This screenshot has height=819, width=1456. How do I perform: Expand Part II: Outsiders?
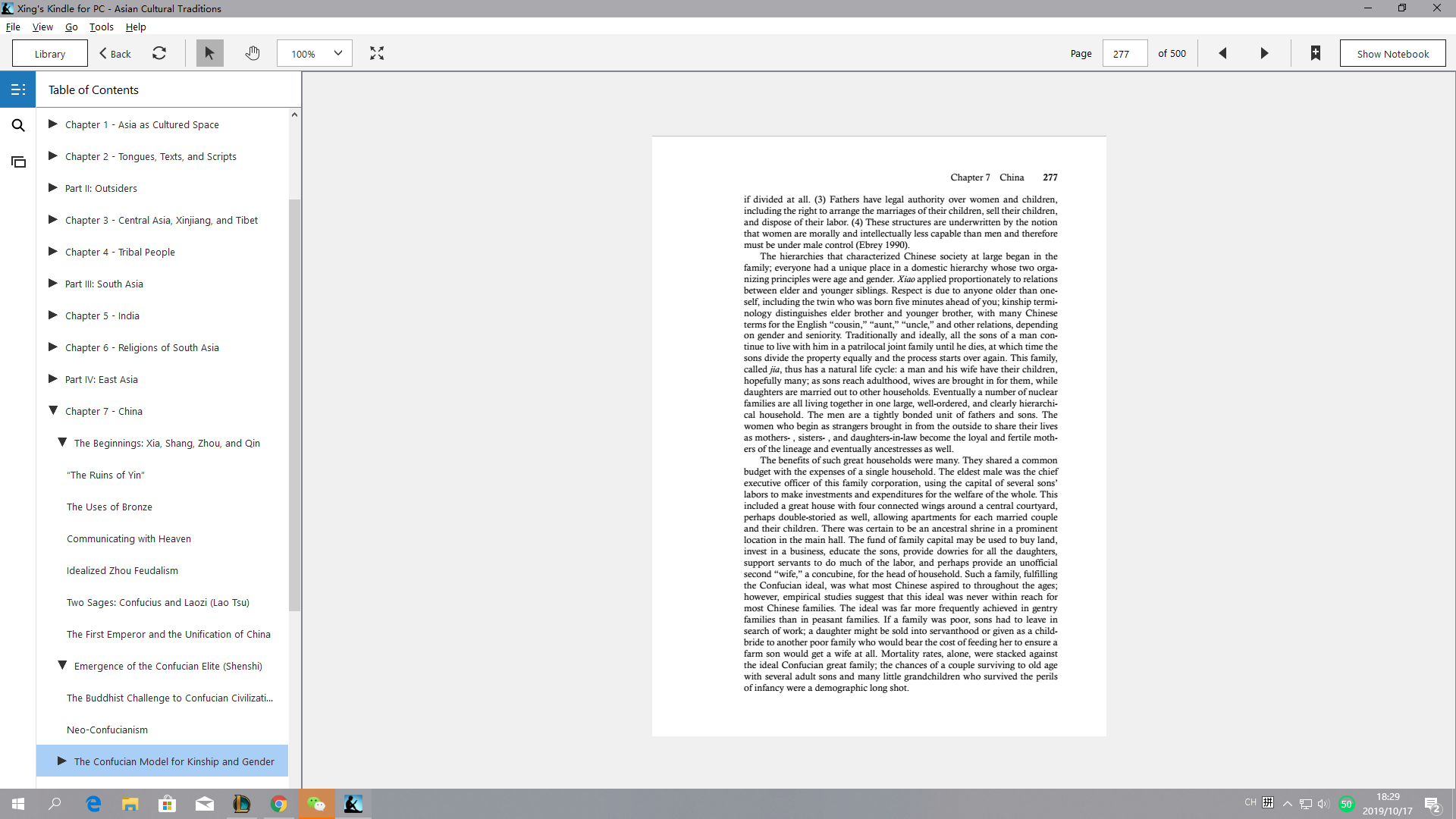(53, 188)
